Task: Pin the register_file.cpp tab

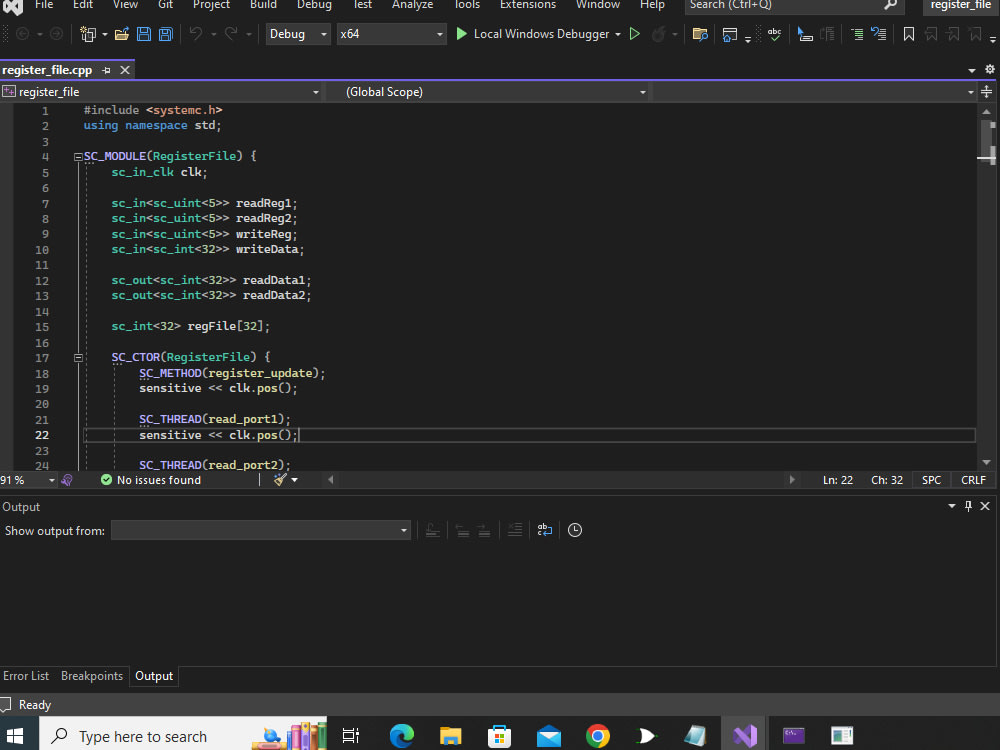Action: pyautogui.click(x=106, y=70)
